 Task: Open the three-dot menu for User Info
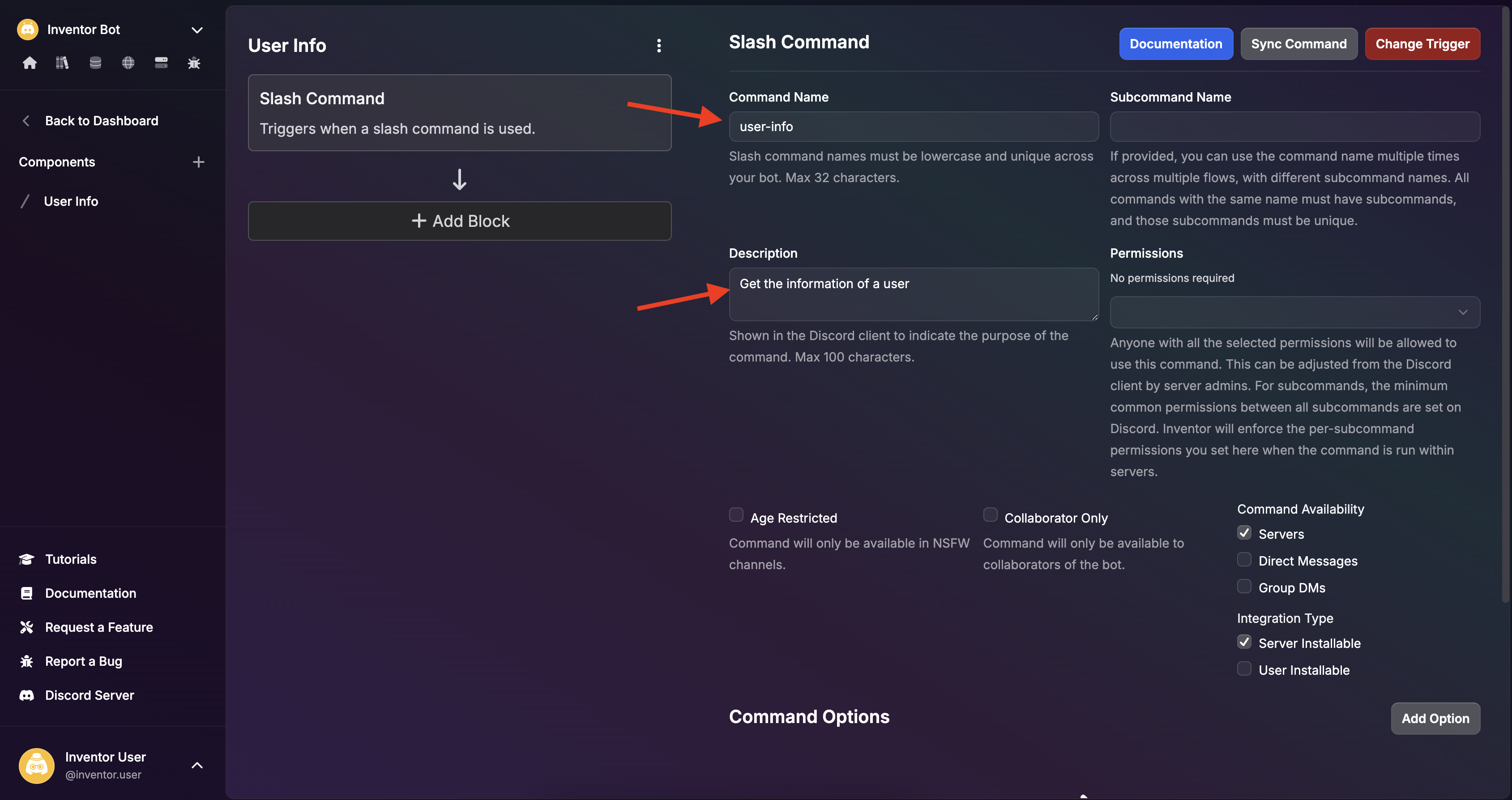(x=658, y=46)
